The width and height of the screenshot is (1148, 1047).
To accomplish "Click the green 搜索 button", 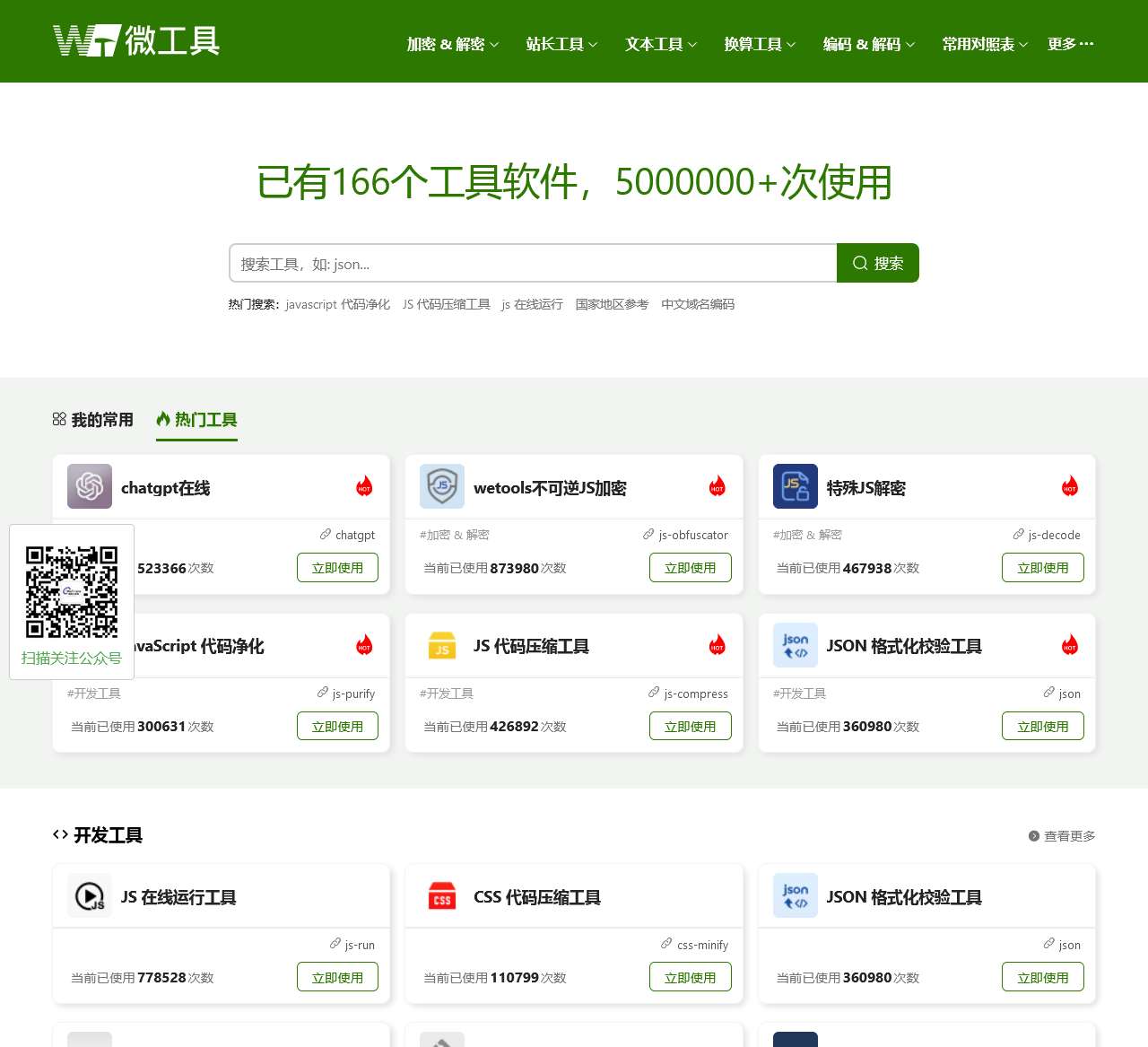I will pyautogui.click(x=877, y=263).
